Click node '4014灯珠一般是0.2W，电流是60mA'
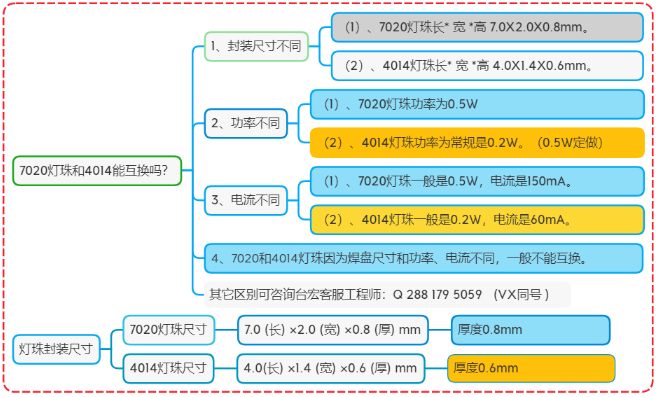The height and width of the screenshot is (397, 659). tap(477, 220)
